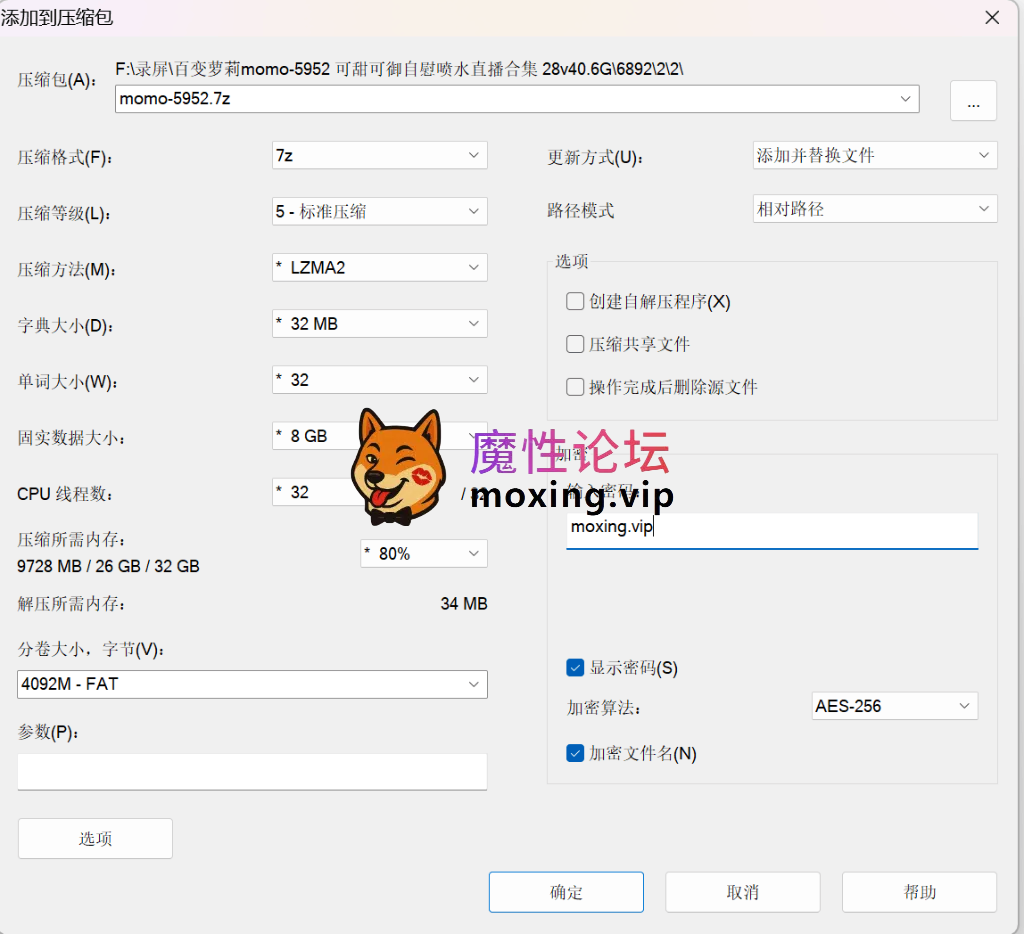Image resolution: width=1024 pixels, height=934 pixels.
Task: Click memory text 9728 MB / 26 GB / 32 GB
Action: pos(108,566)
